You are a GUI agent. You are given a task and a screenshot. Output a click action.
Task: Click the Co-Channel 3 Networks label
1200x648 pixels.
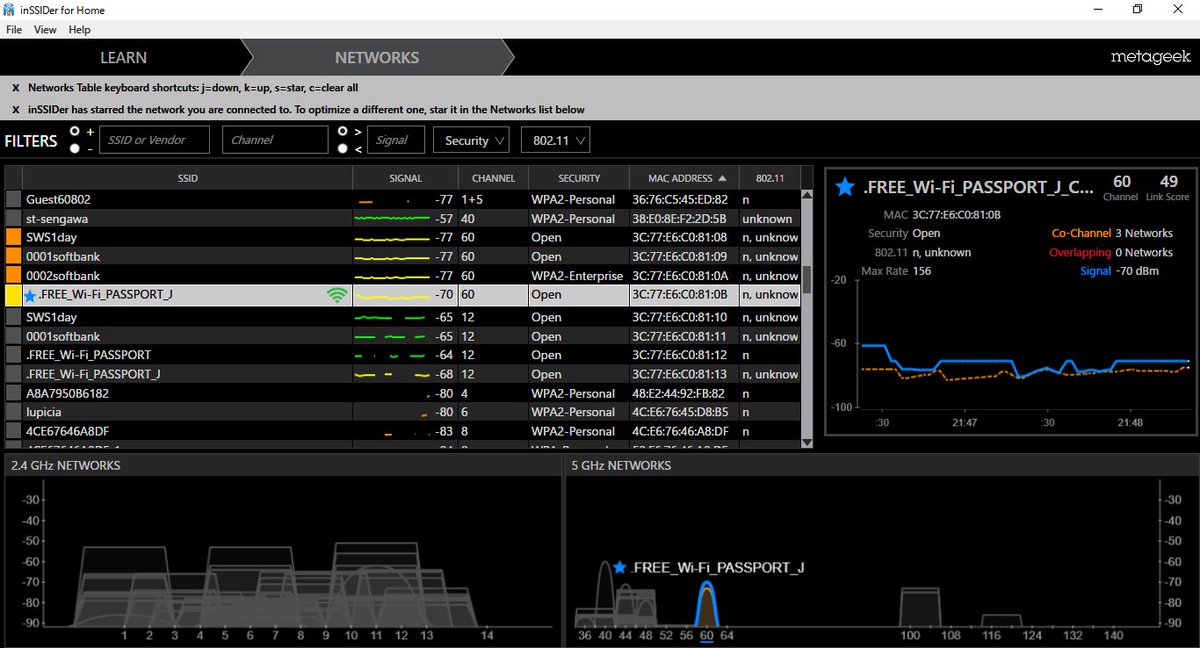pyautogui.click(x=1112, y=233)
